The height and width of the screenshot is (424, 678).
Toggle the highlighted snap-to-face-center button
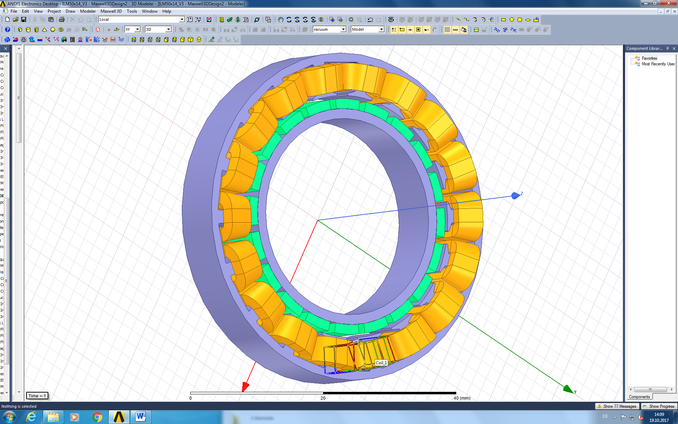(418, 29)
